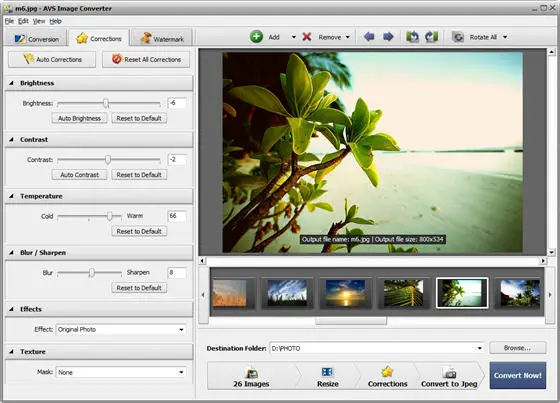The height and width of the screenshot is (403, 560).
Task: Open the Destination Folder dropdown
Action: point(479,348)
